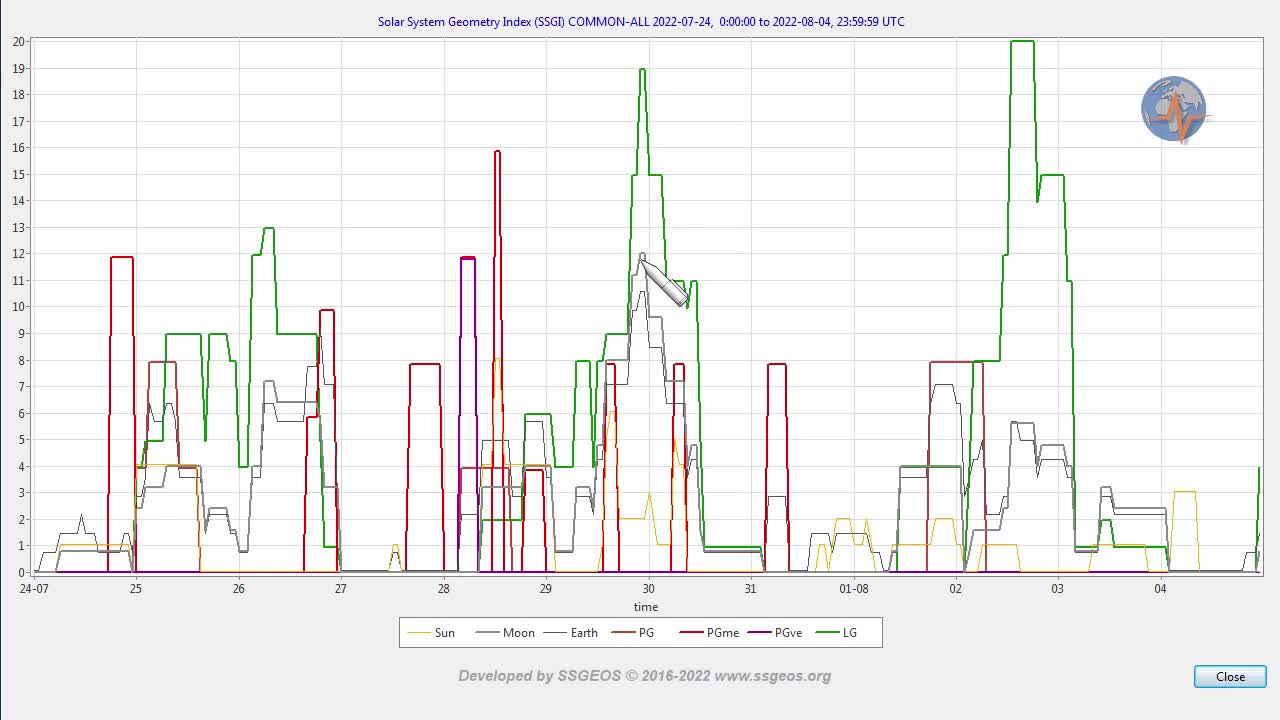Image resolution: width=1280 pixels, height=720 pixels.
Task: Click the x-axis date label '30'
Action: coord(649,588)
